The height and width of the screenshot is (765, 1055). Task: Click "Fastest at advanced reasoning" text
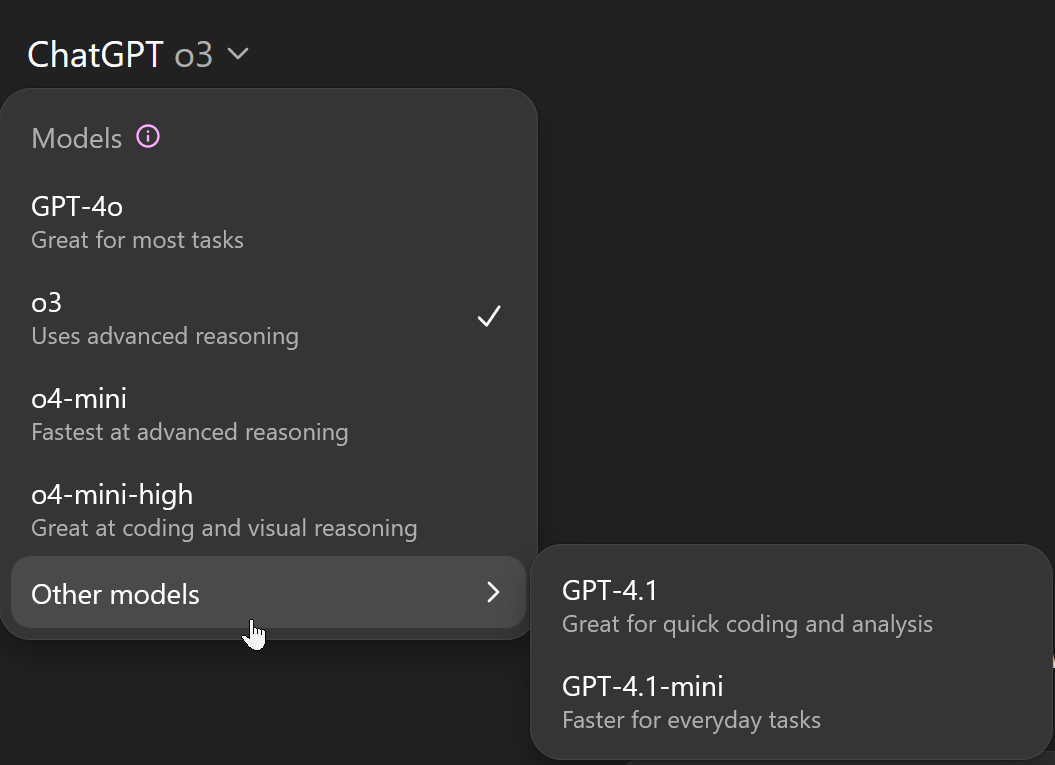tap(190, 432)
